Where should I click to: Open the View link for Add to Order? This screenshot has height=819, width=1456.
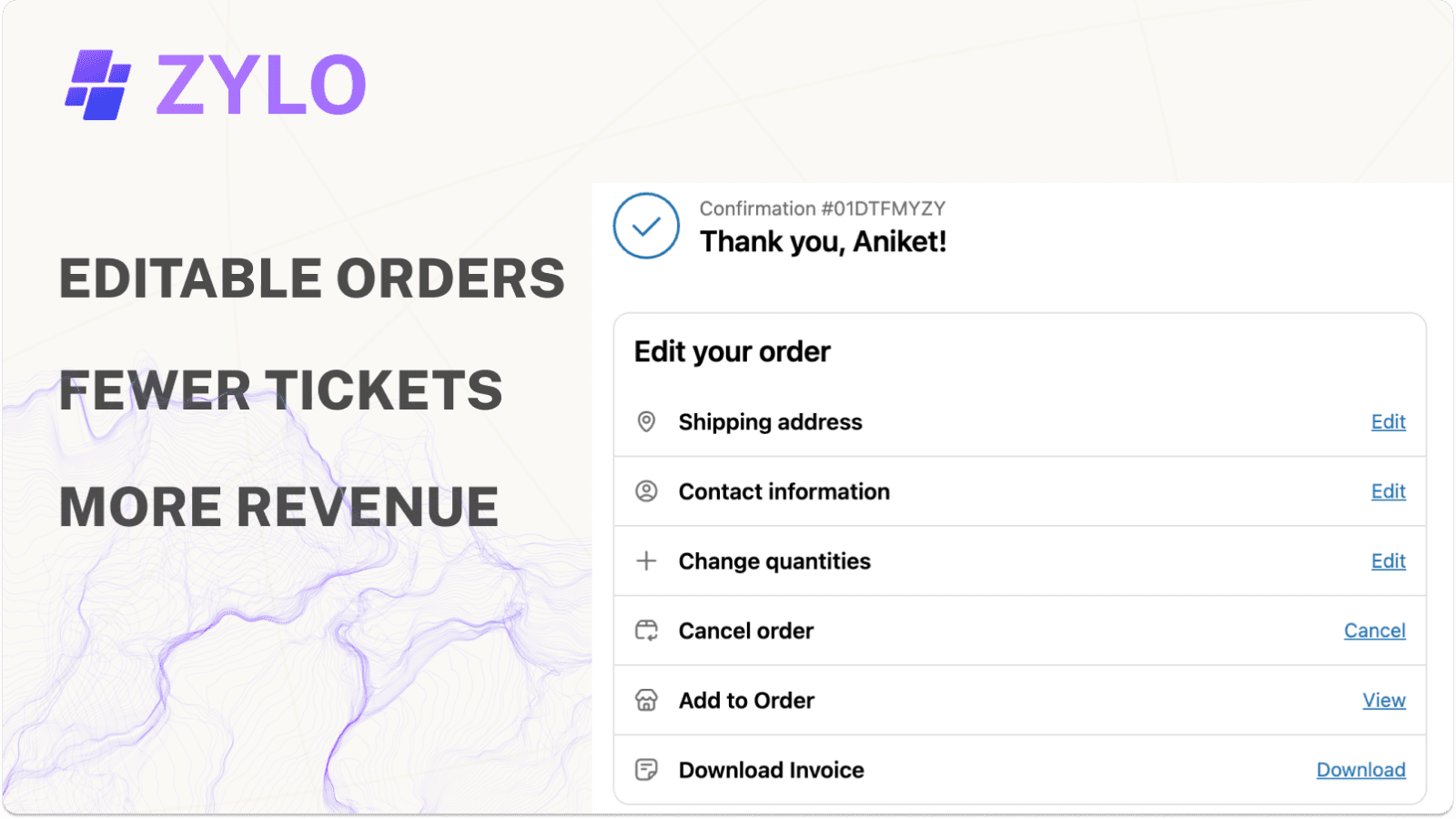coord(1383,700)
